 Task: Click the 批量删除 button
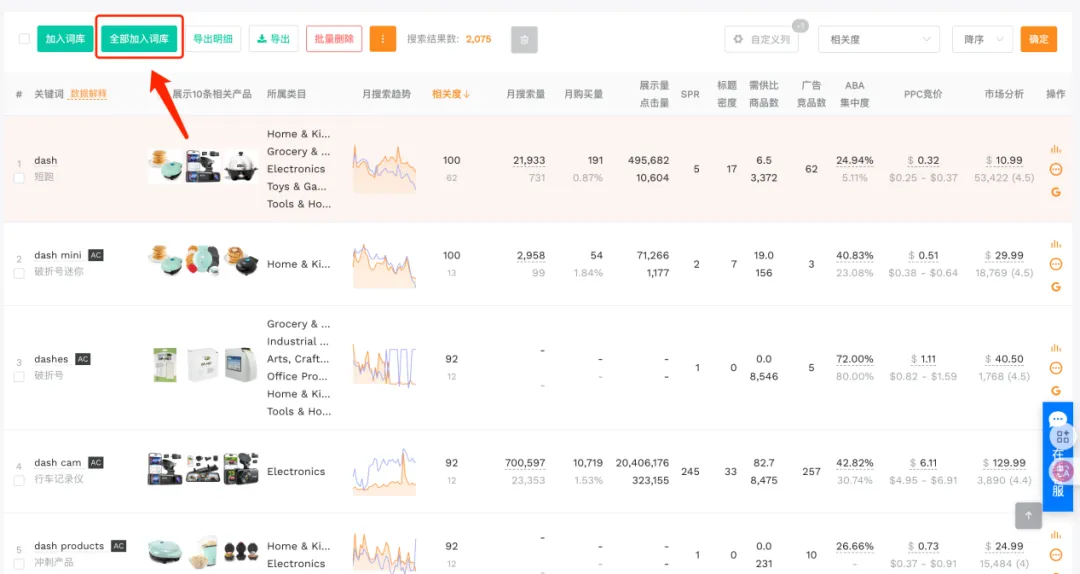(334, 39)
